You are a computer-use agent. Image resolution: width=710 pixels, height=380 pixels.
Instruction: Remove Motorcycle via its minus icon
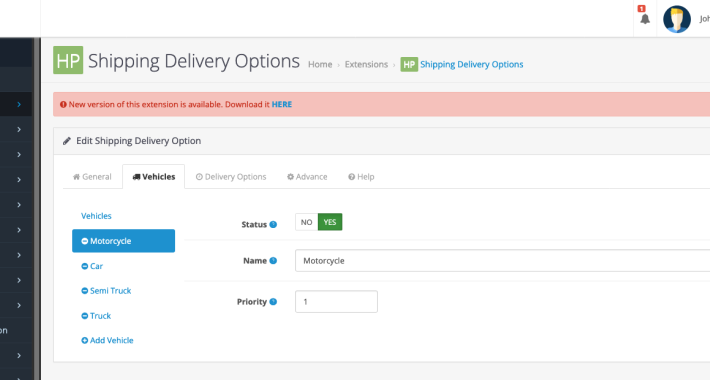point(84,241)
